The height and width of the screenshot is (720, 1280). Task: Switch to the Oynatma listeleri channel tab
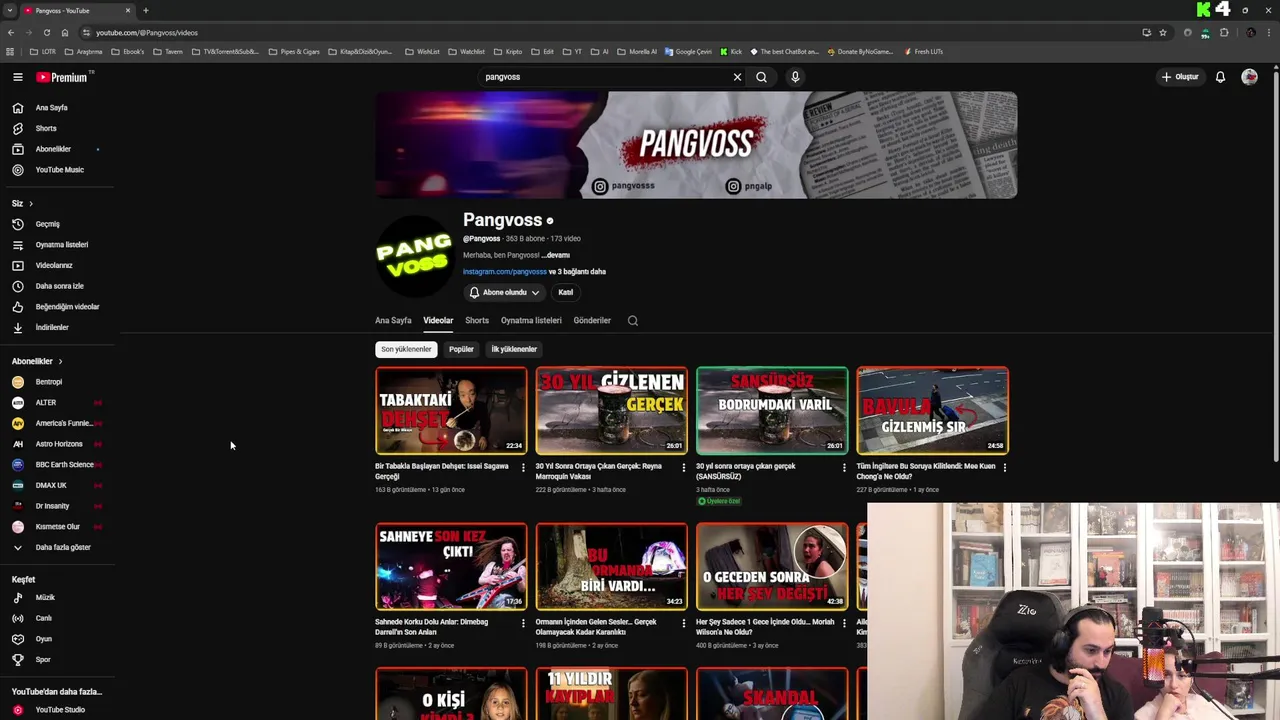[x=531, y=321]
